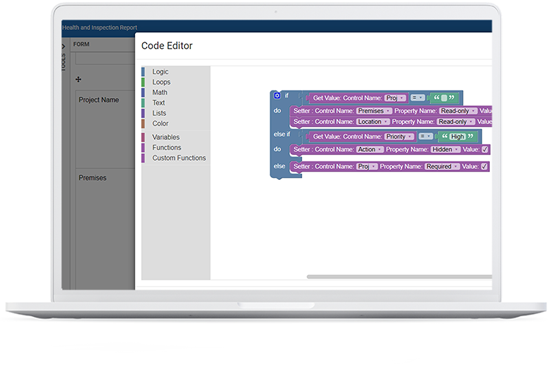This screenshot has width=550, height=382.
Task: Toggle the Hidden value checkbox for Action
Action: [x=485, y=150]
